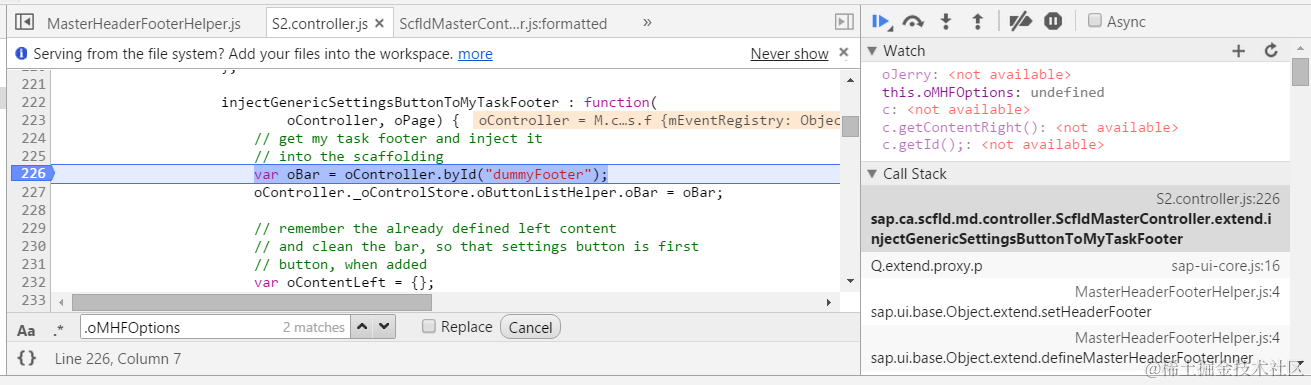The height and width of the screenshot is (385, 1311).
Task: Click the 'Never show' link
Action: [x=789, y=54]
